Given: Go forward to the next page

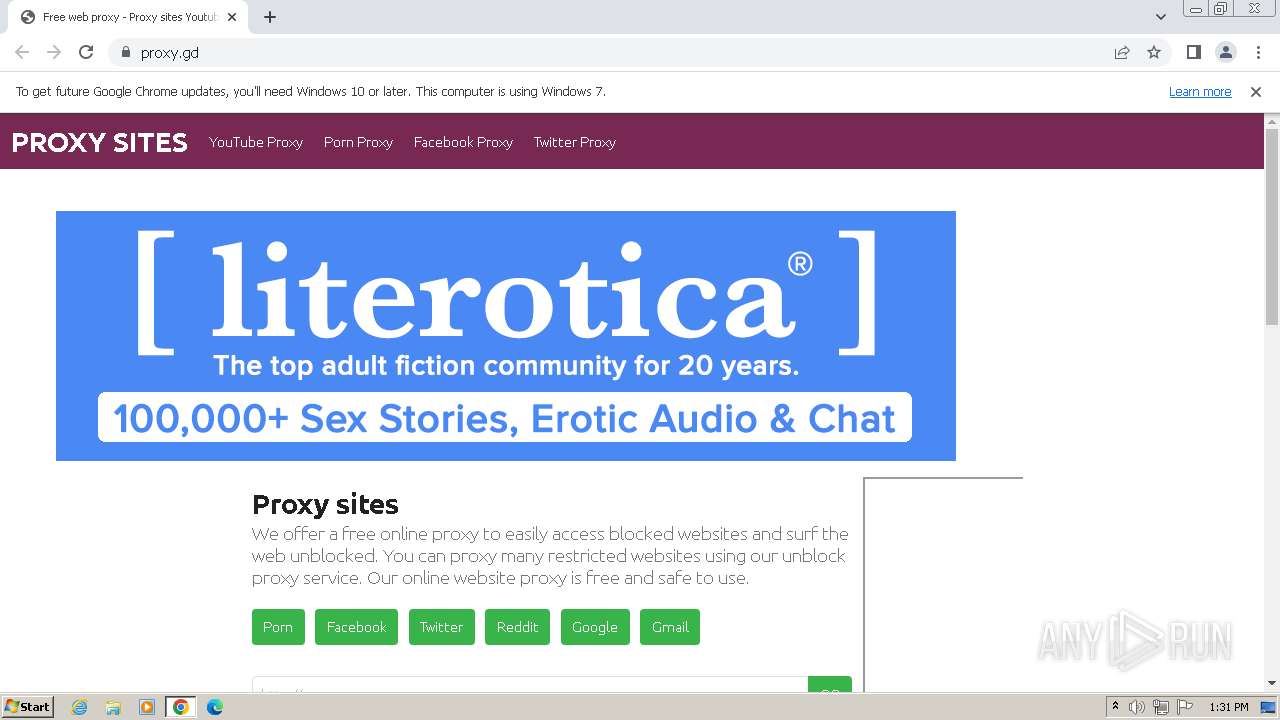Looking at the screenshot, I should click(54, 52).
